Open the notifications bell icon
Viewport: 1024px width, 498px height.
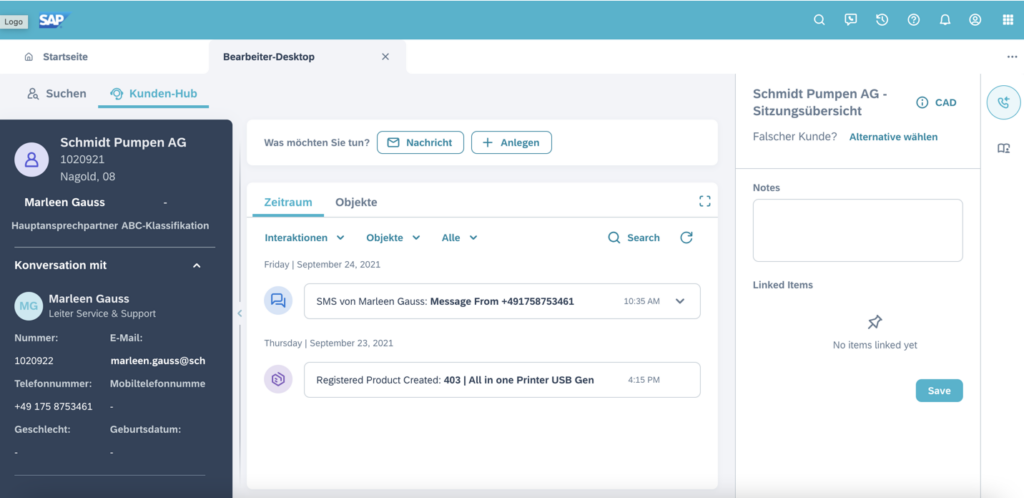(944, 20)
